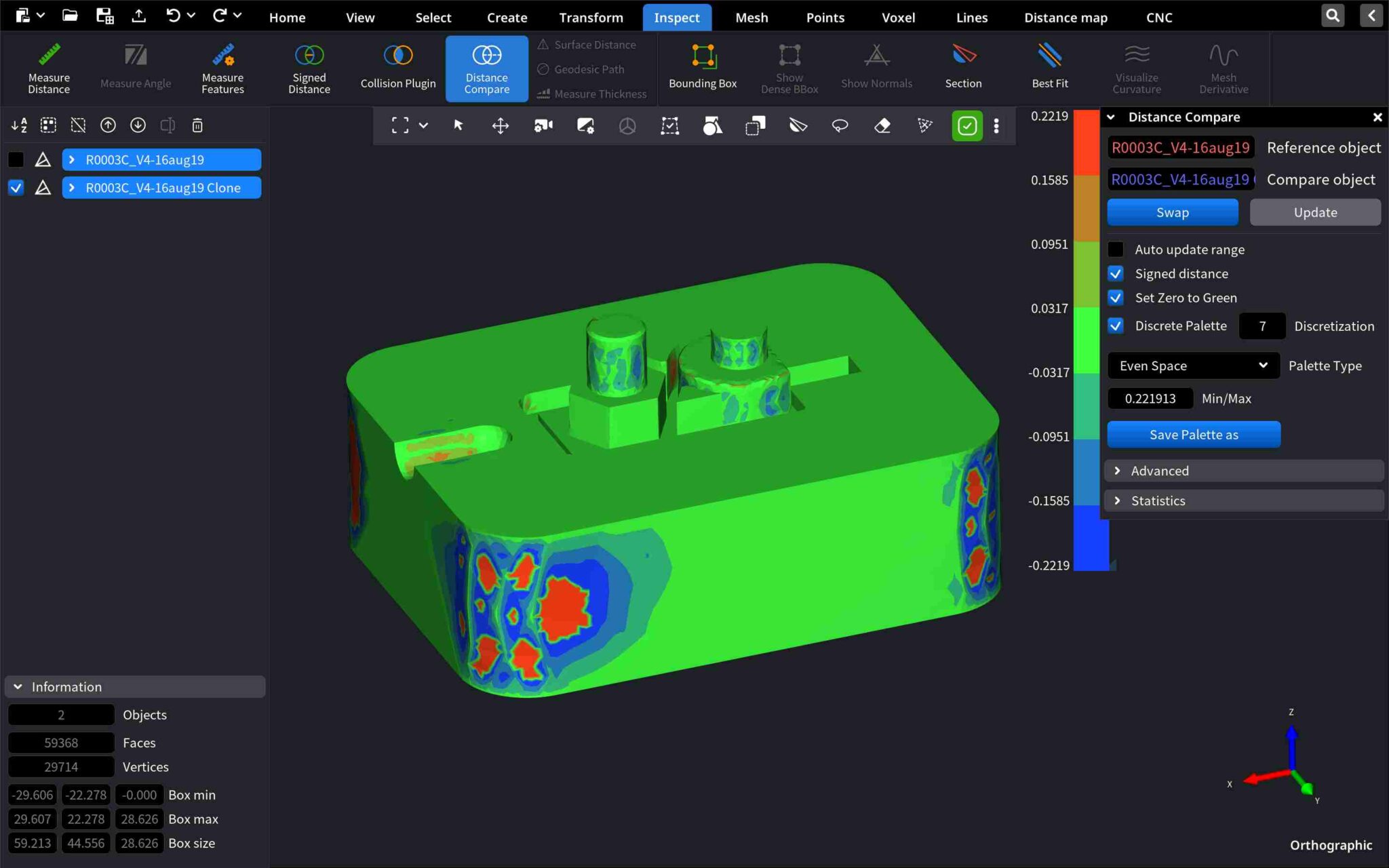
Task: Uncheck the Signed distance option
Action: [x=1116, y=273]
